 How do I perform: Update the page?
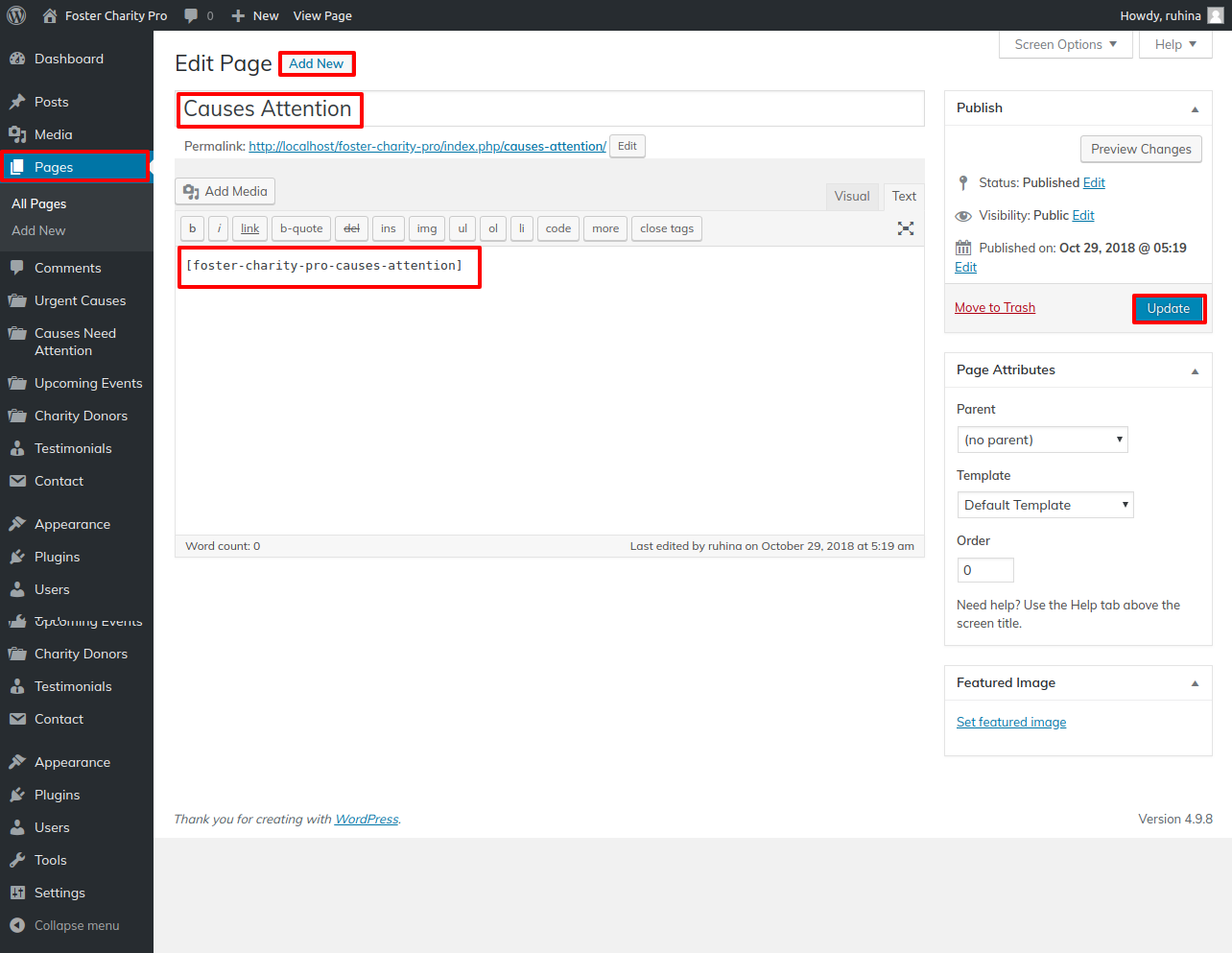pyautogui.click(x=1168, y=308)
